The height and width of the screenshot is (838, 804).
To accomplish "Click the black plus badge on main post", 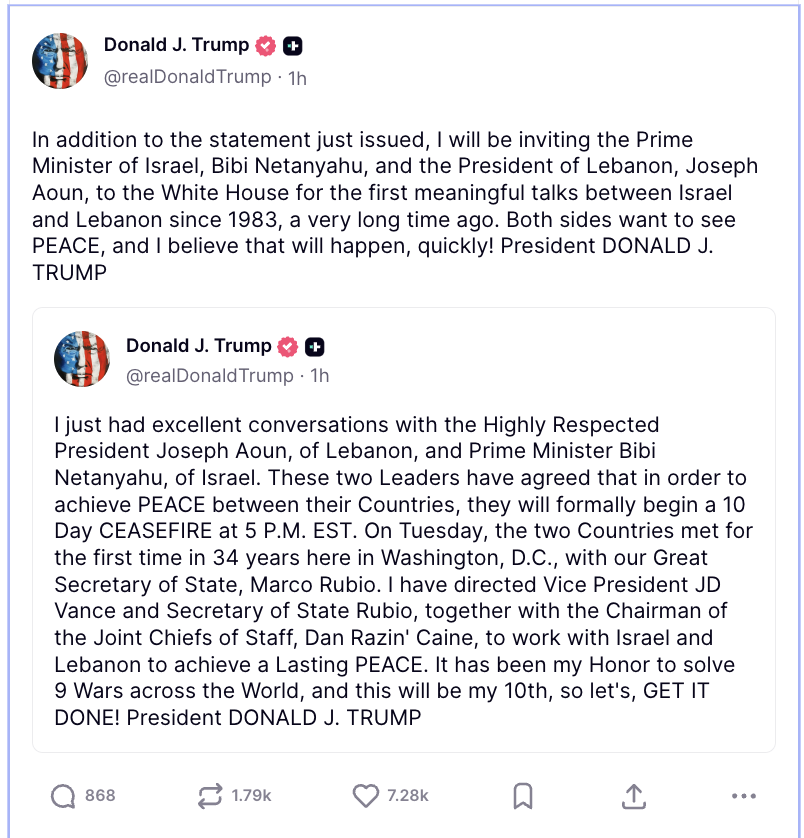I will pyautogui.click(x=293, y=46).
